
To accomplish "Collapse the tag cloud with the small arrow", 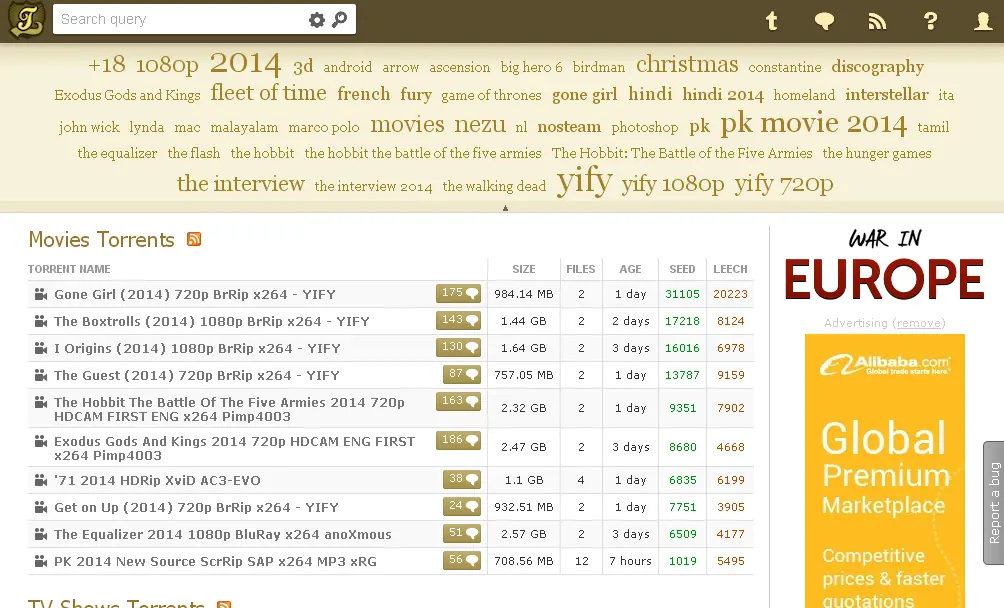I will (505, 208).
